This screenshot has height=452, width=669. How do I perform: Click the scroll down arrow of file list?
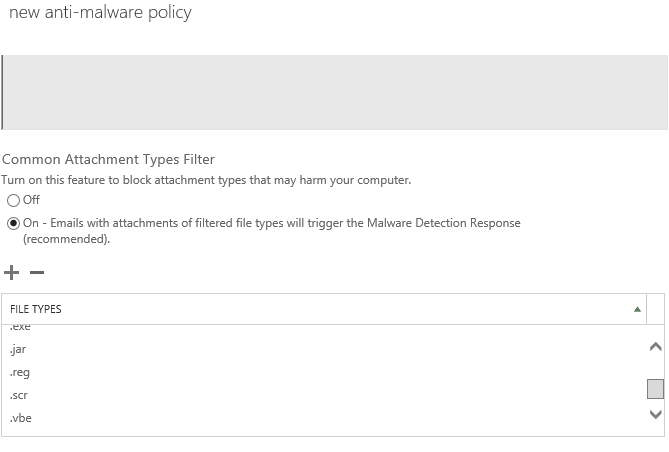655,414
